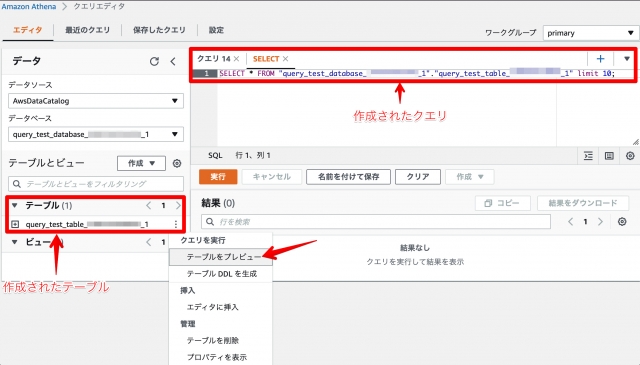Image resolution: width=640 pixels, height=365 pixels.
Task: Click 結果をダウンロード button
Action: tap(583, 203)
